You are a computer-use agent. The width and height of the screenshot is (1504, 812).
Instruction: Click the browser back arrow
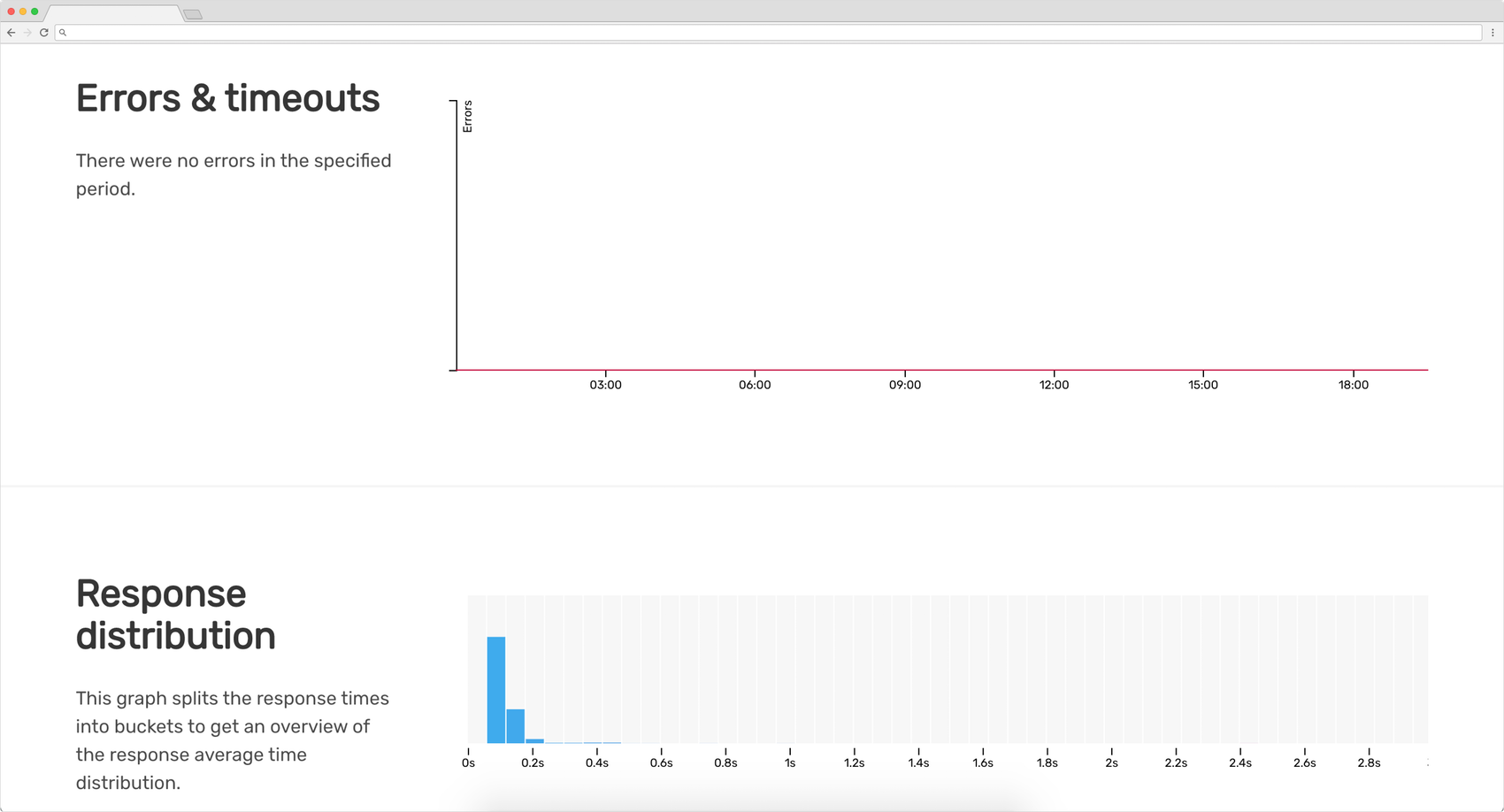point(11,33)
